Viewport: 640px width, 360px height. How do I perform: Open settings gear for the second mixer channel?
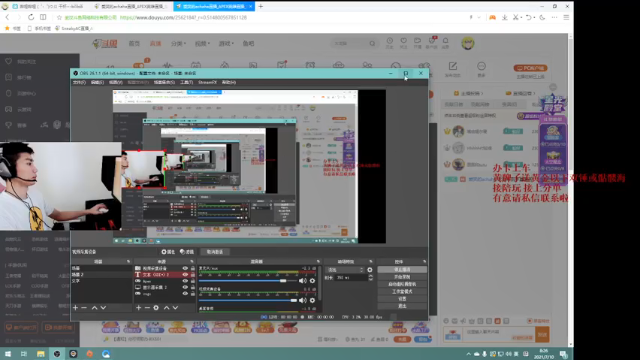point(312,300)
